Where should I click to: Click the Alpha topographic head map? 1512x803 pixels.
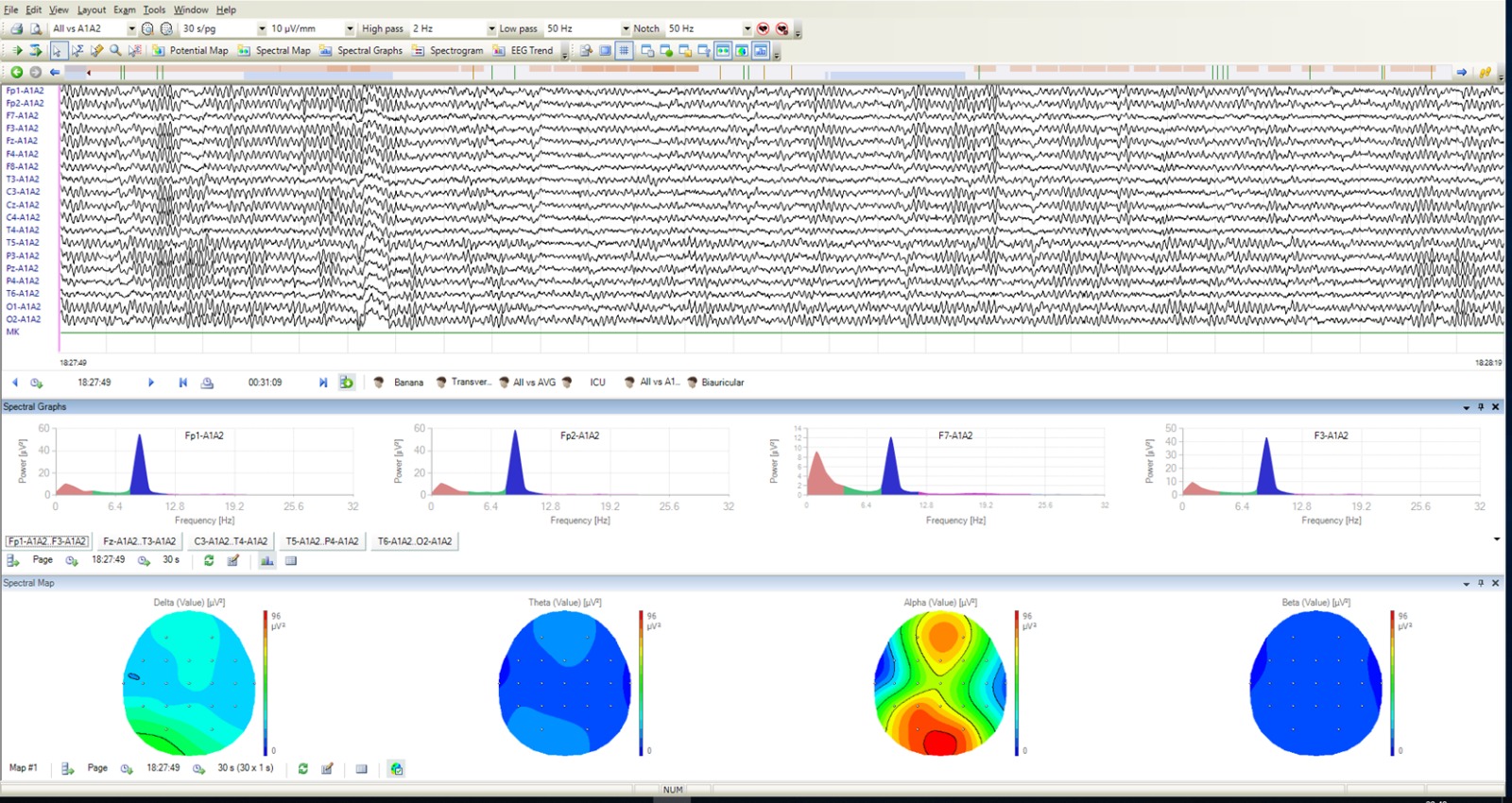click(939, 682)
